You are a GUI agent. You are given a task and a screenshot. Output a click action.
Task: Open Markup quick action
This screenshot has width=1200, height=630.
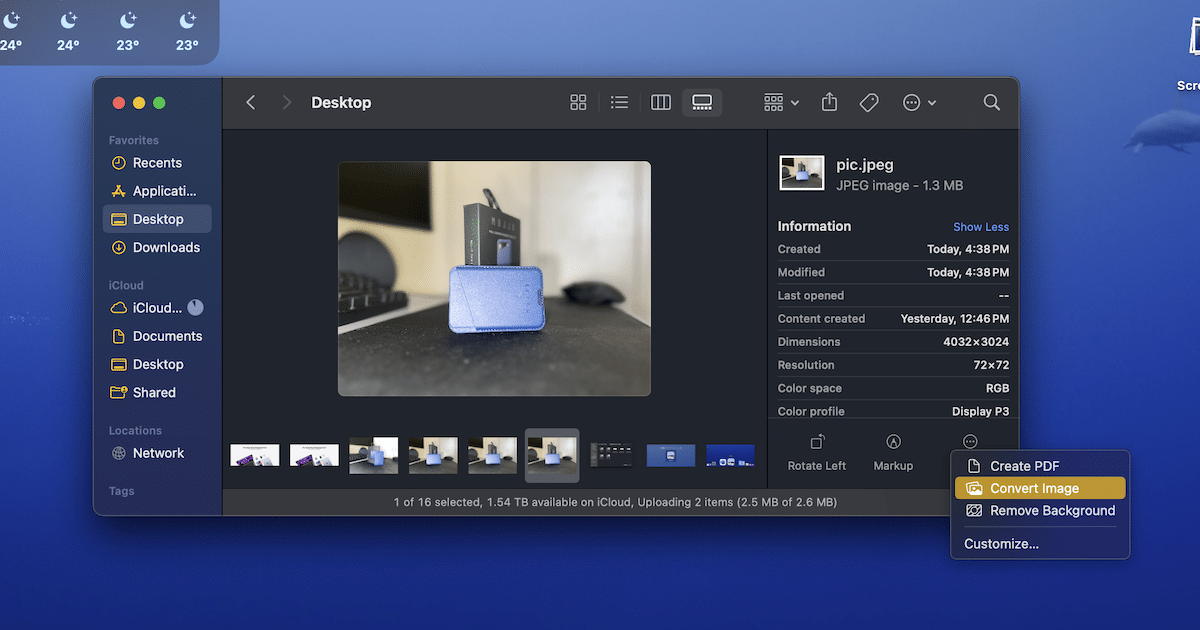coord(893,451)
